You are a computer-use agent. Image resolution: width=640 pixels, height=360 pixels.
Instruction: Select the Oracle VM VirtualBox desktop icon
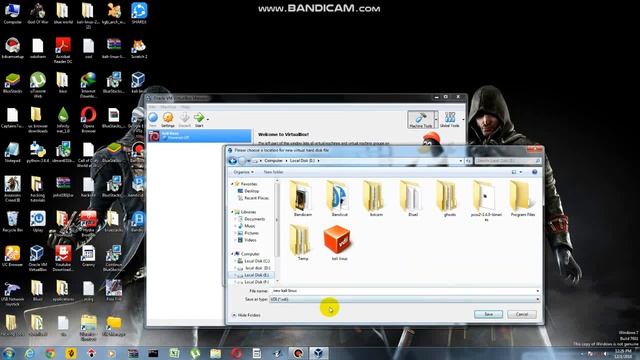38,258
